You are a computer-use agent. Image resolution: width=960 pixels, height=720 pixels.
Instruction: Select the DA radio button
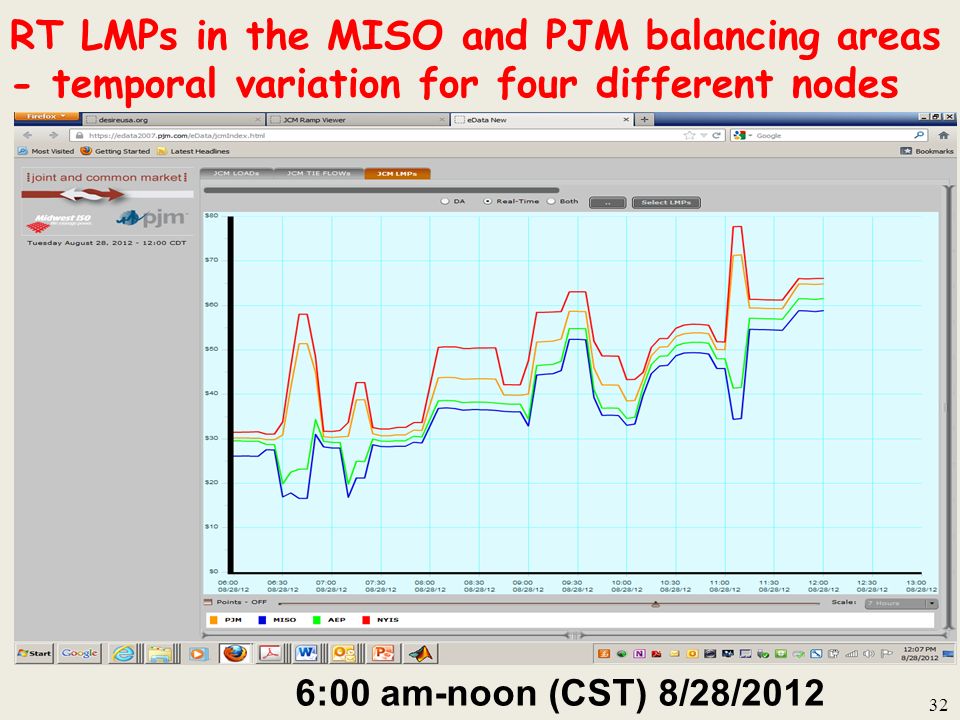coord(445,201)
